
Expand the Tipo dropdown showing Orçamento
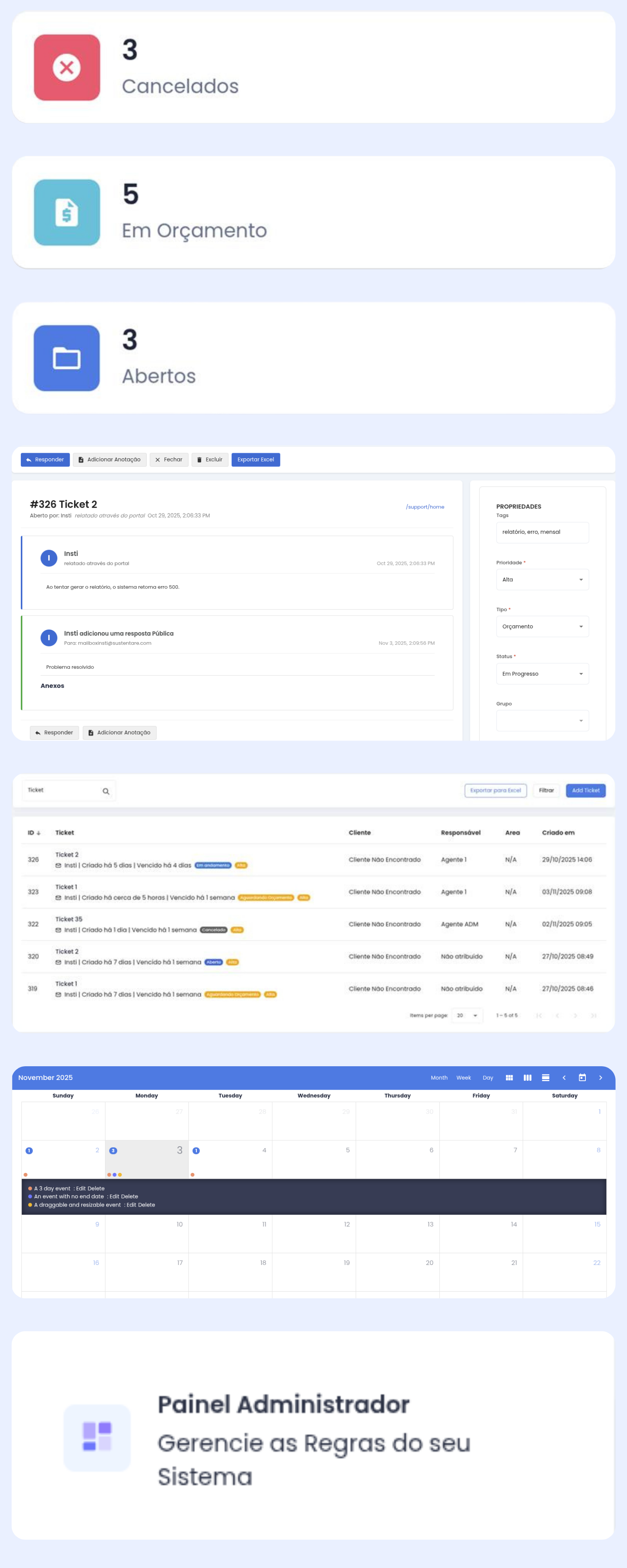pyautogui.click(x=542, y=626)
